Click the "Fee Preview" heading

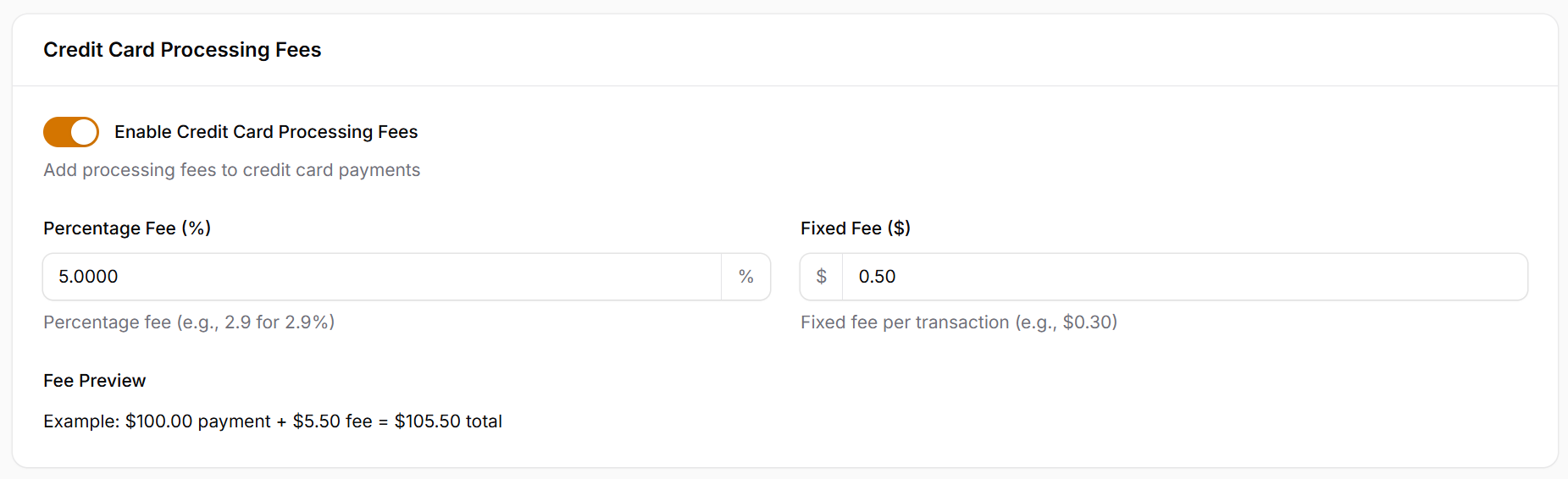[x=94, y=381]
